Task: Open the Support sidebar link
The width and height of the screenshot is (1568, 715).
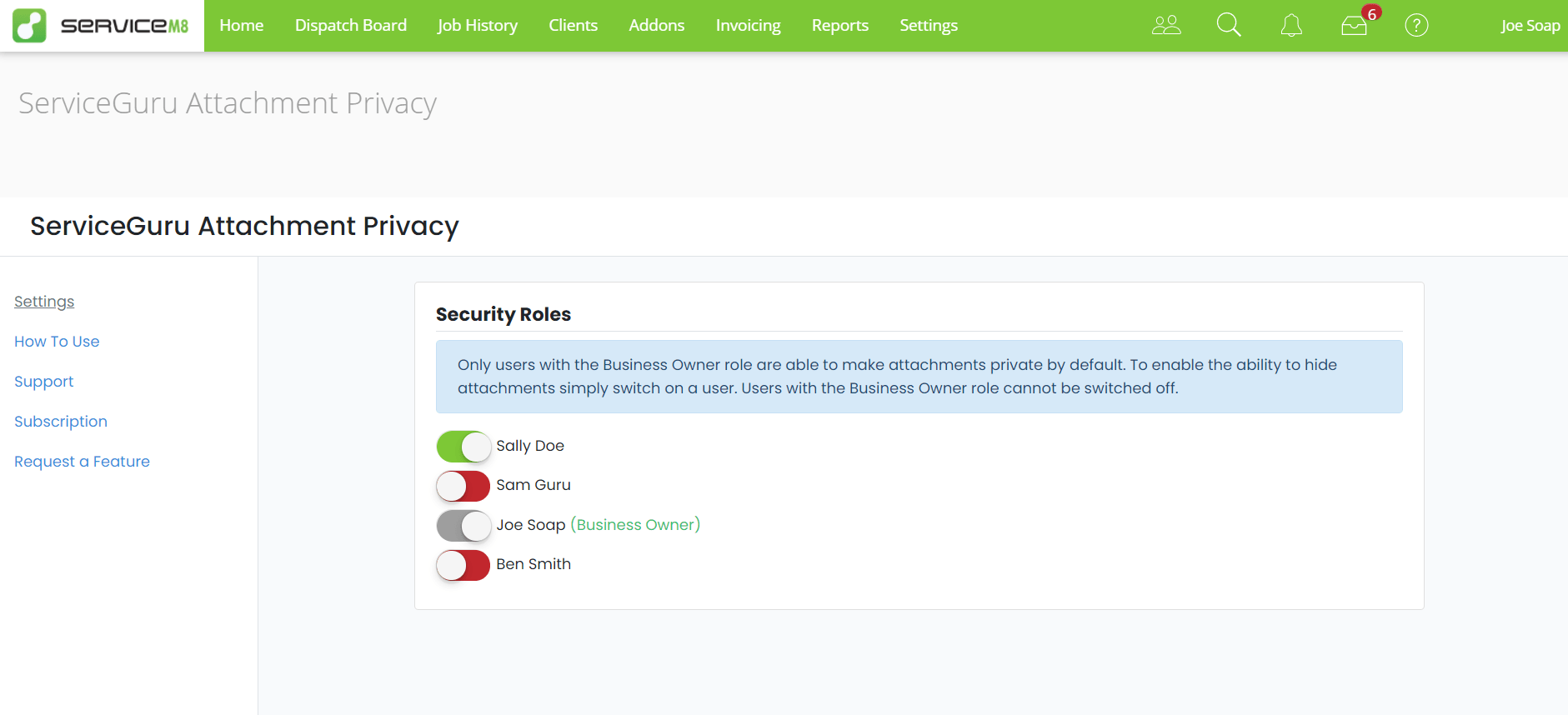Action: click(x=44, y=382)
